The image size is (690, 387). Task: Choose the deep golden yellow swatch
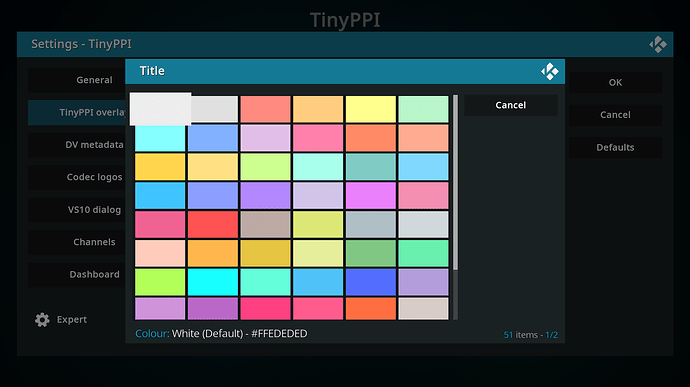[x=160, y=167]
